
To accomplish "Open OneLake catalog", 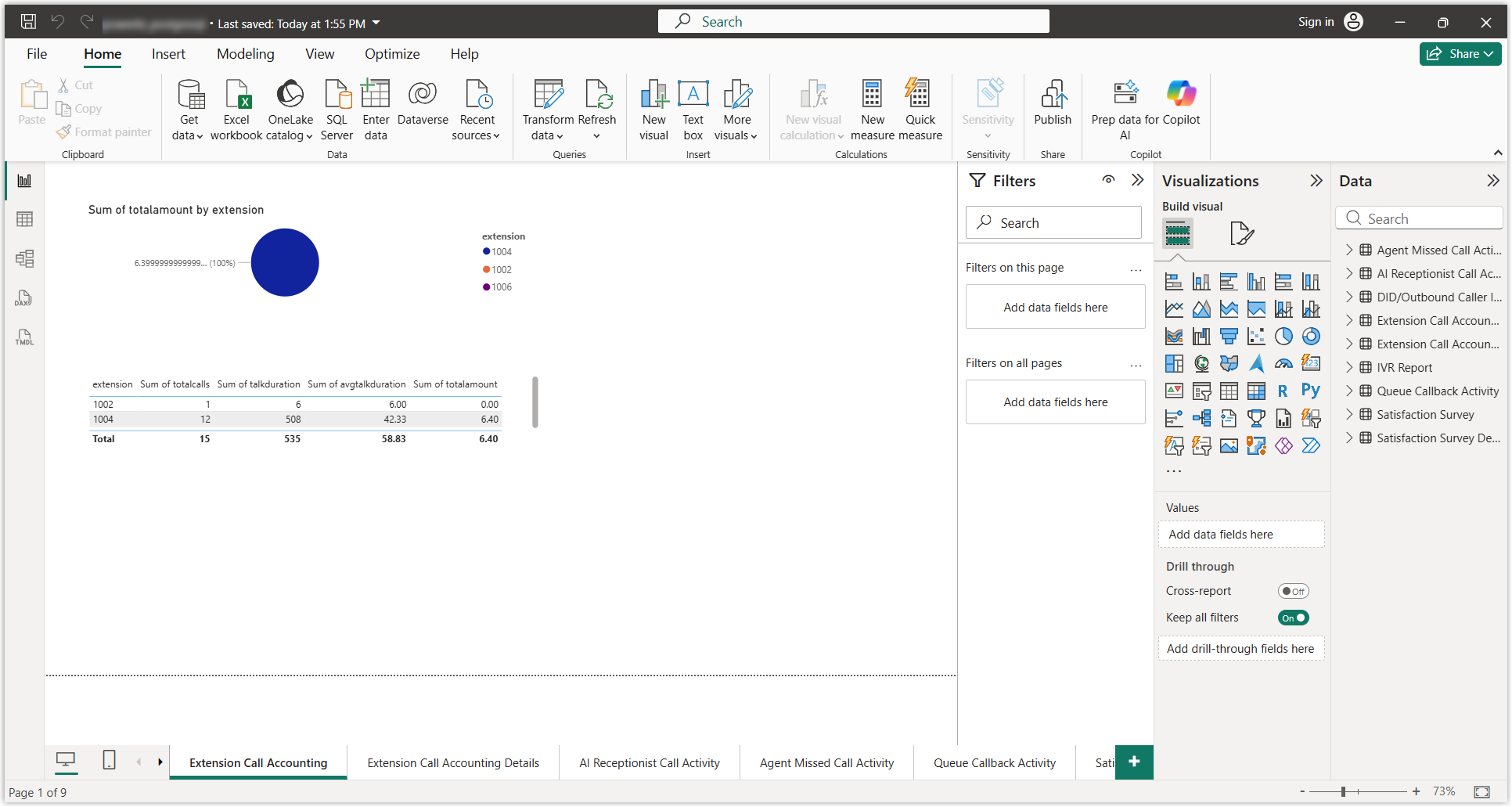I will [290, 110].
